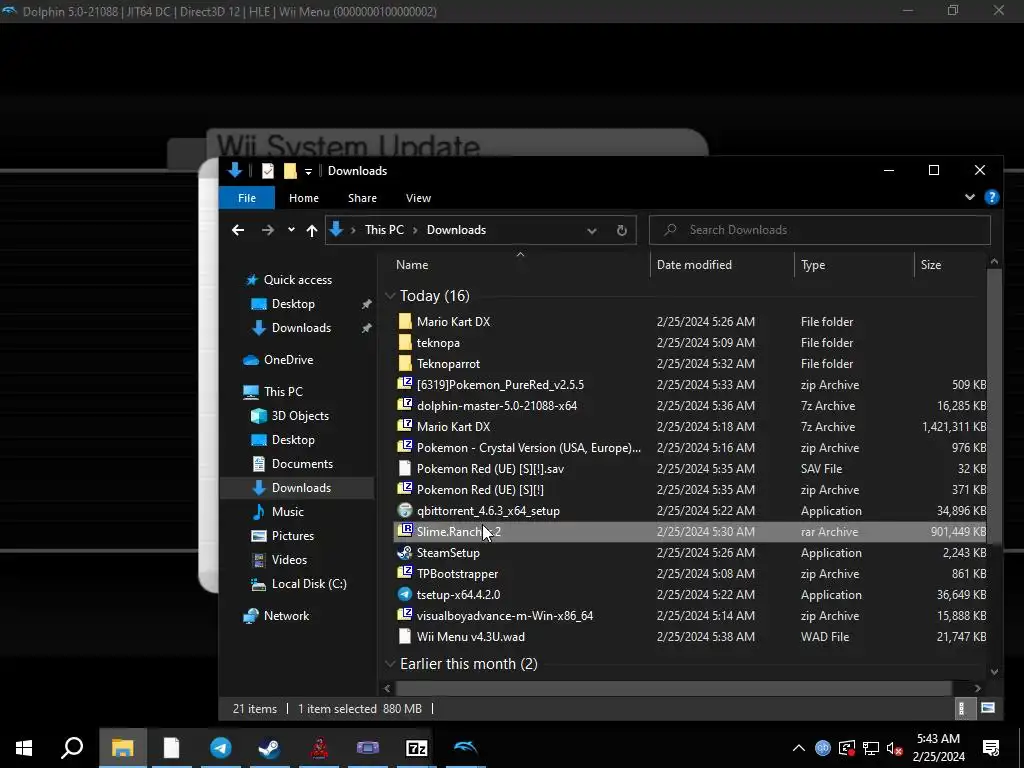1024x768 pixels.
Task: Select Documents in navigation pane
Action: [302, 464]
